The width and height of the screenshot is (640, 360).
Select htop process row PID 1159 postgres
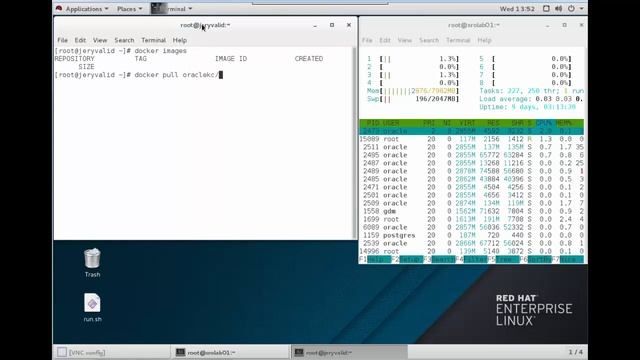pos(471,235)
